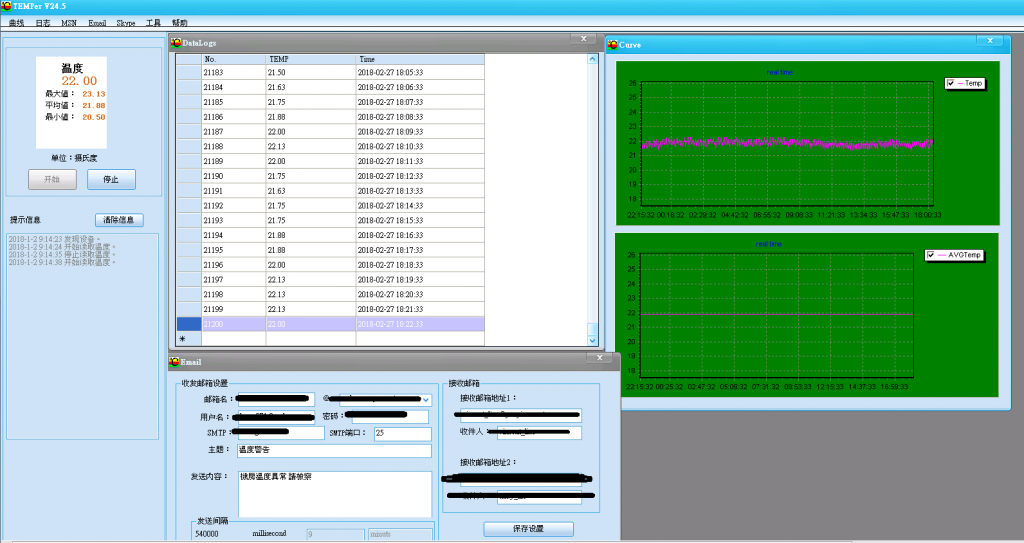The image size is (1024, 543).
Task: Click cell 2018-02-27 18:14:33
Action: click(421, 206)
